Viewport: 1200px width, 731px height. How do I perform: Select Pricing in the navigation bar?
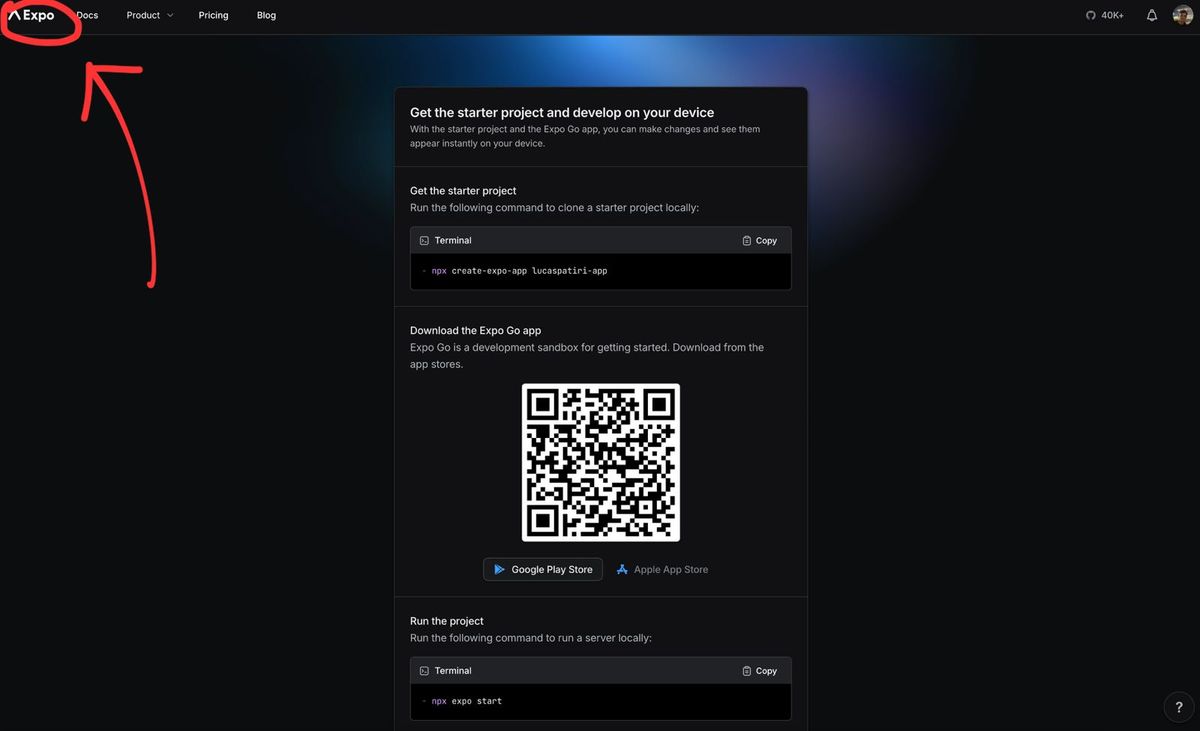213,15
